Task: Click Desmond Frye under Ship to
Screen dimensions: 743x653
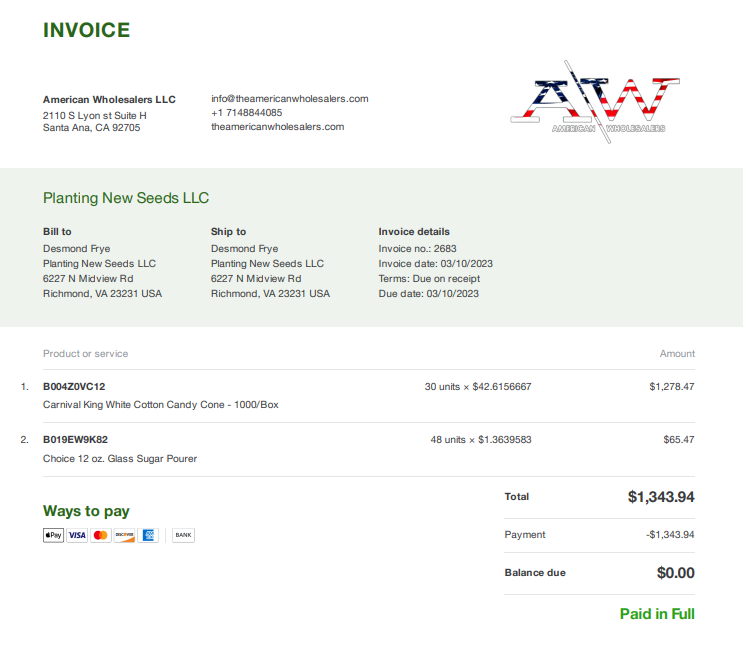Action: click(x=245, y=249)
